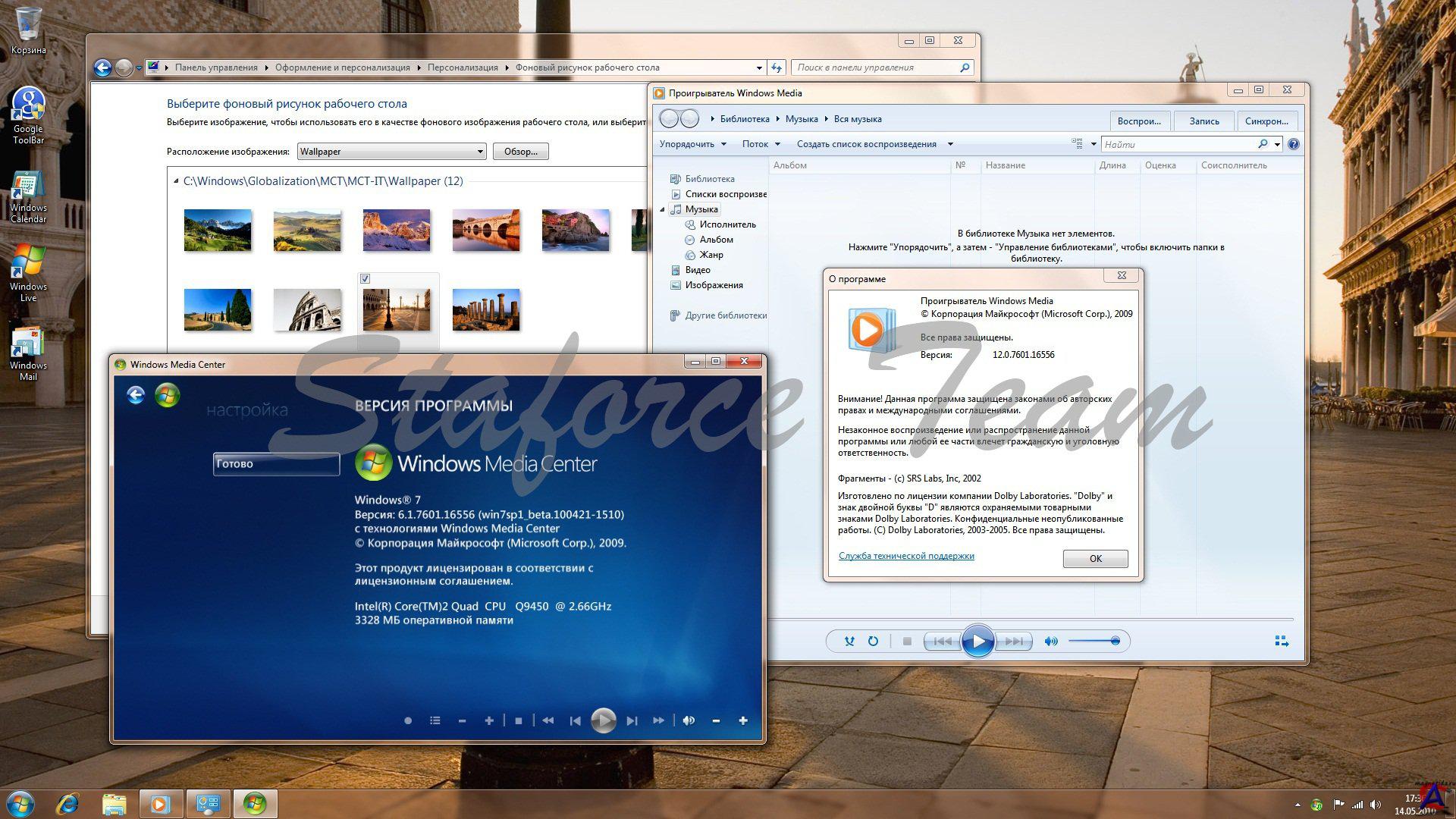This screenshot has height=819, width=1456.
Task: Click the Media Center green start logo
Action: click(167, 395)
